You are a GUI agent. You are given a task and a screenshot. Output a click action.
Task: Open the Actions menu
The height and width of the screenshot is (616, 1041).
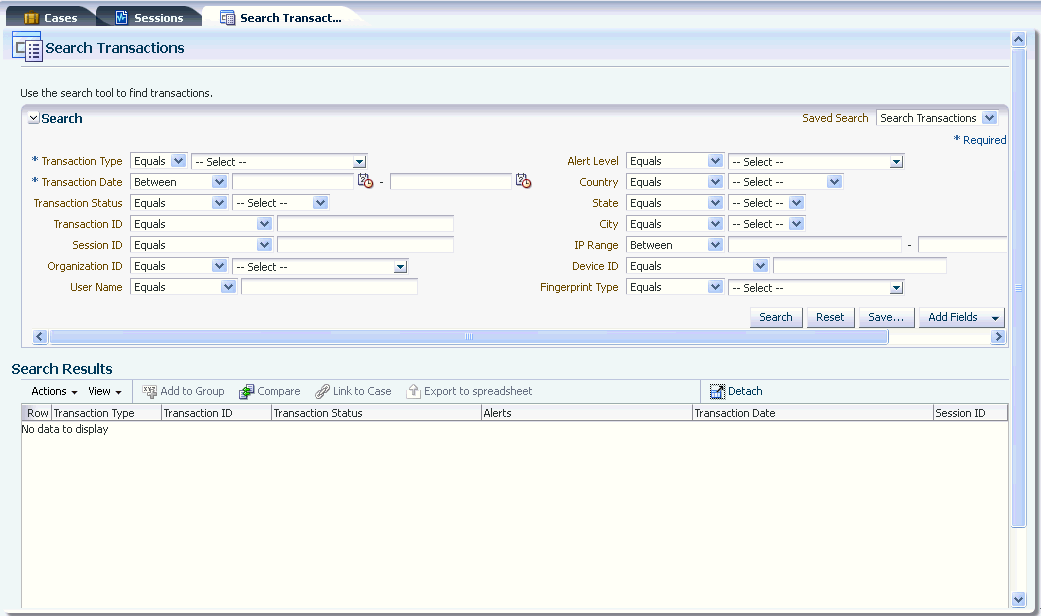click(54, 392)
